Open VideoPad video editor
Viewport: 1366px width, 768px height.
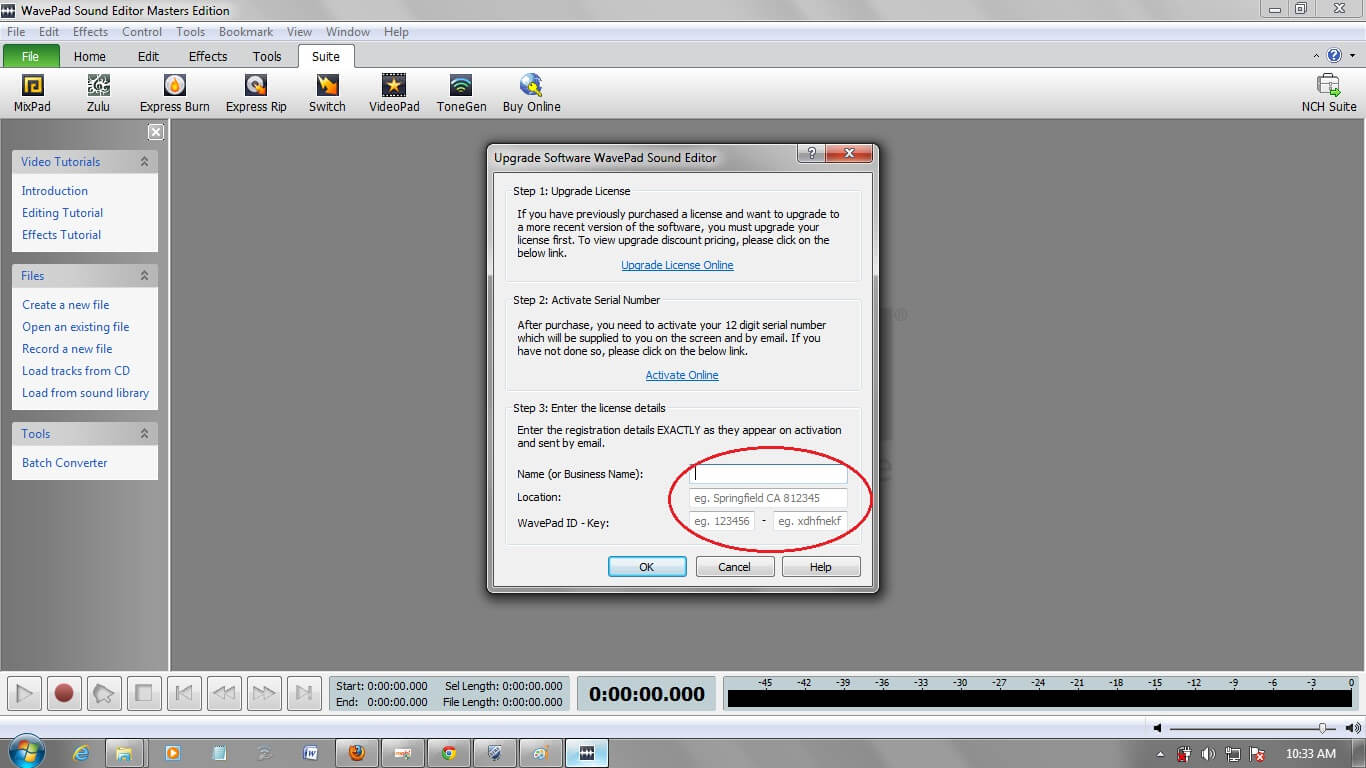click(x=394, y=93)
